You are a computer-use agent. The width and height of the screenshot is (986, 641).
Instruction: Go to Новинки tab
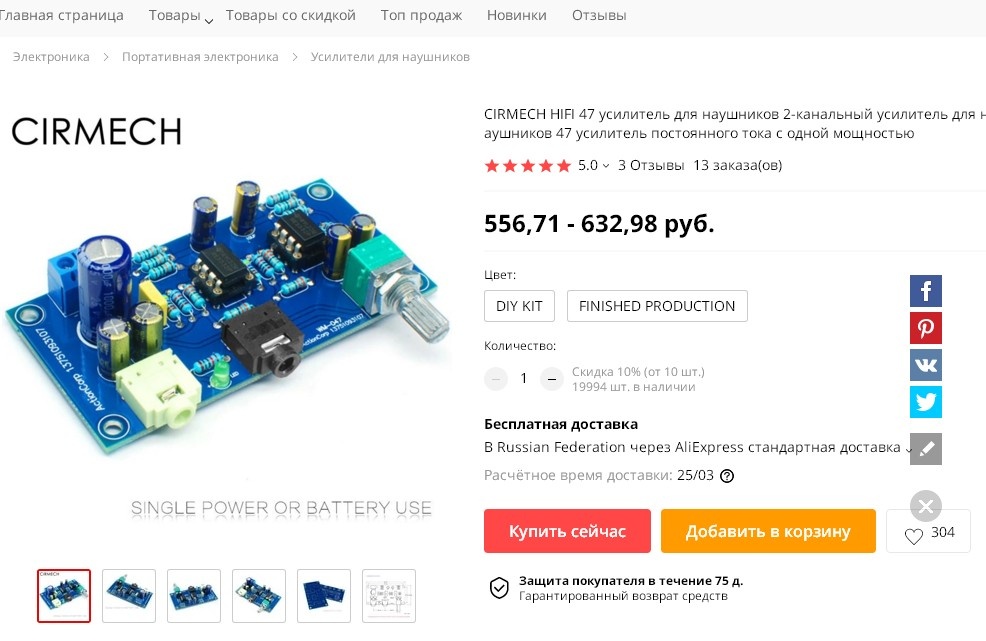(x=517, y=15)
